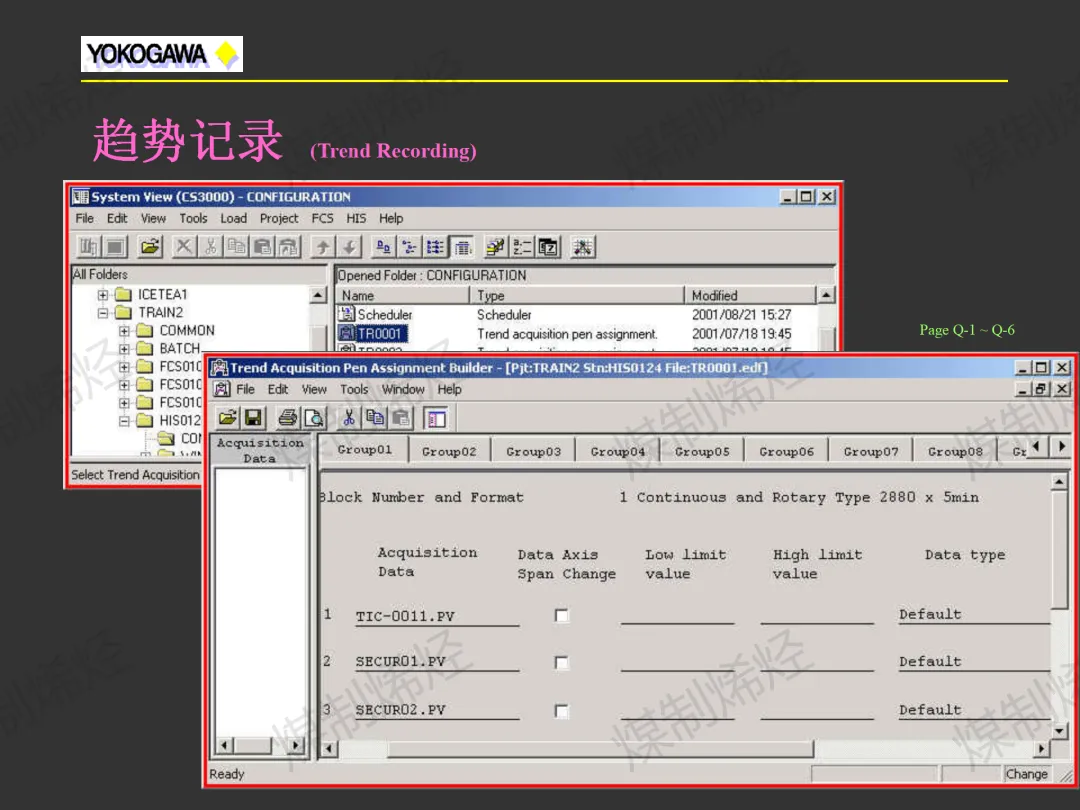Click the Paste icon in System View toolbar
Viewport: 1080px width, 810px height.
[x=262, y=247]
